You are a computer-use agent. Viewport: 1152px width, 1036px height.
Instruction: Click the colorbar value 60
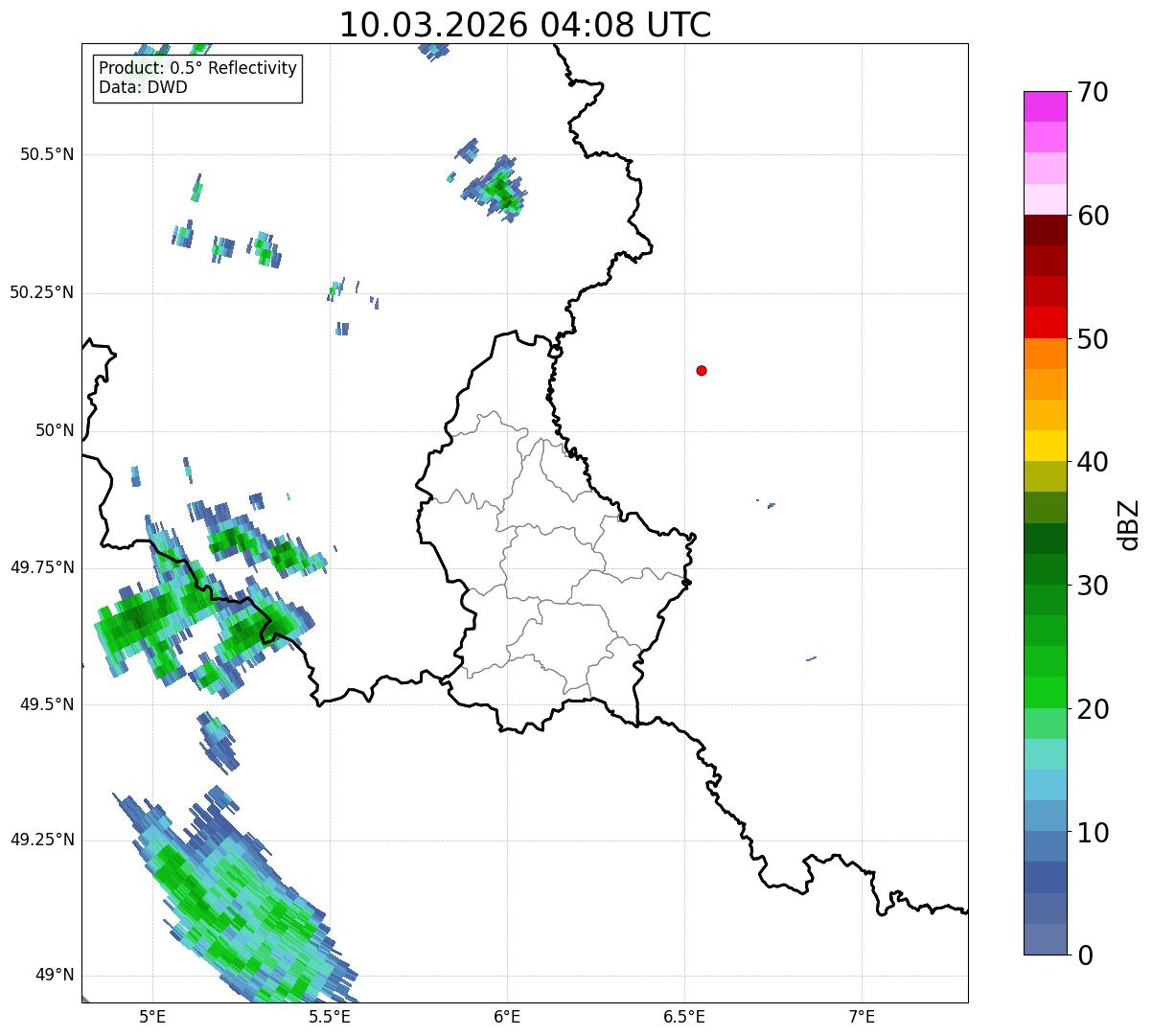pos(1093,216)
